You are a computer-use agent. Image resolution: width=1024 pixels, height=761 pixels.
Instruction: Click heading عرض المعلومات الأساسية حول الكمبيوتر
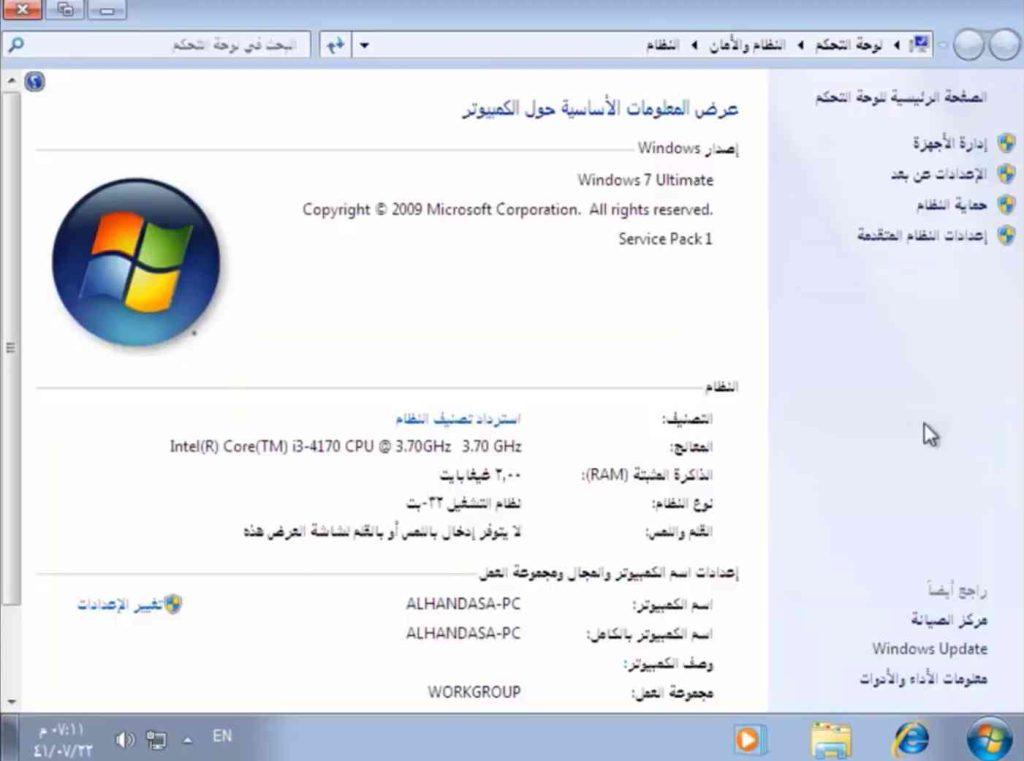[x=600, y=108]
